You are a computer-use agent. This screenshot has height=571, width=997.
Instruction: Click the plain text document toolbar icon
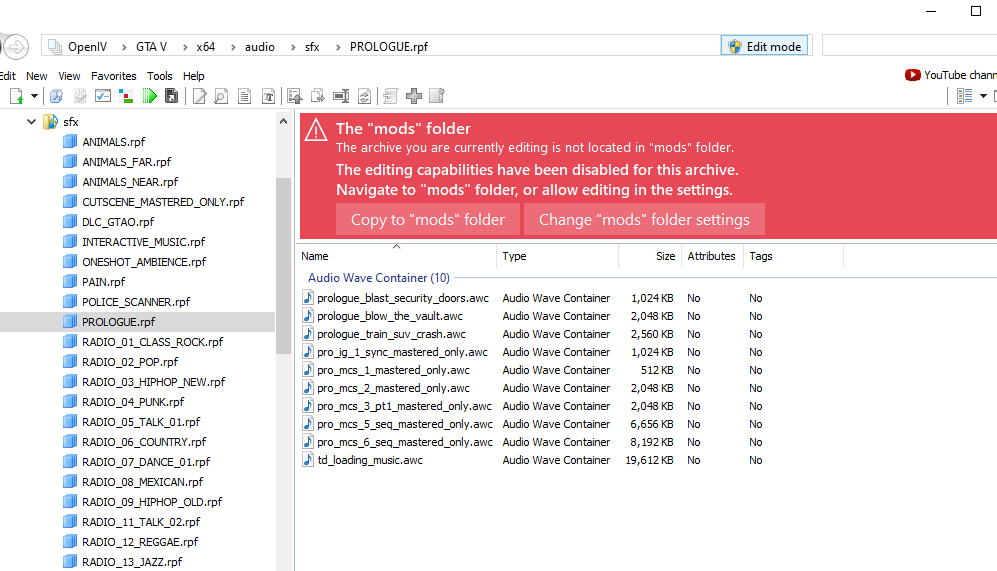click(244, 96)
